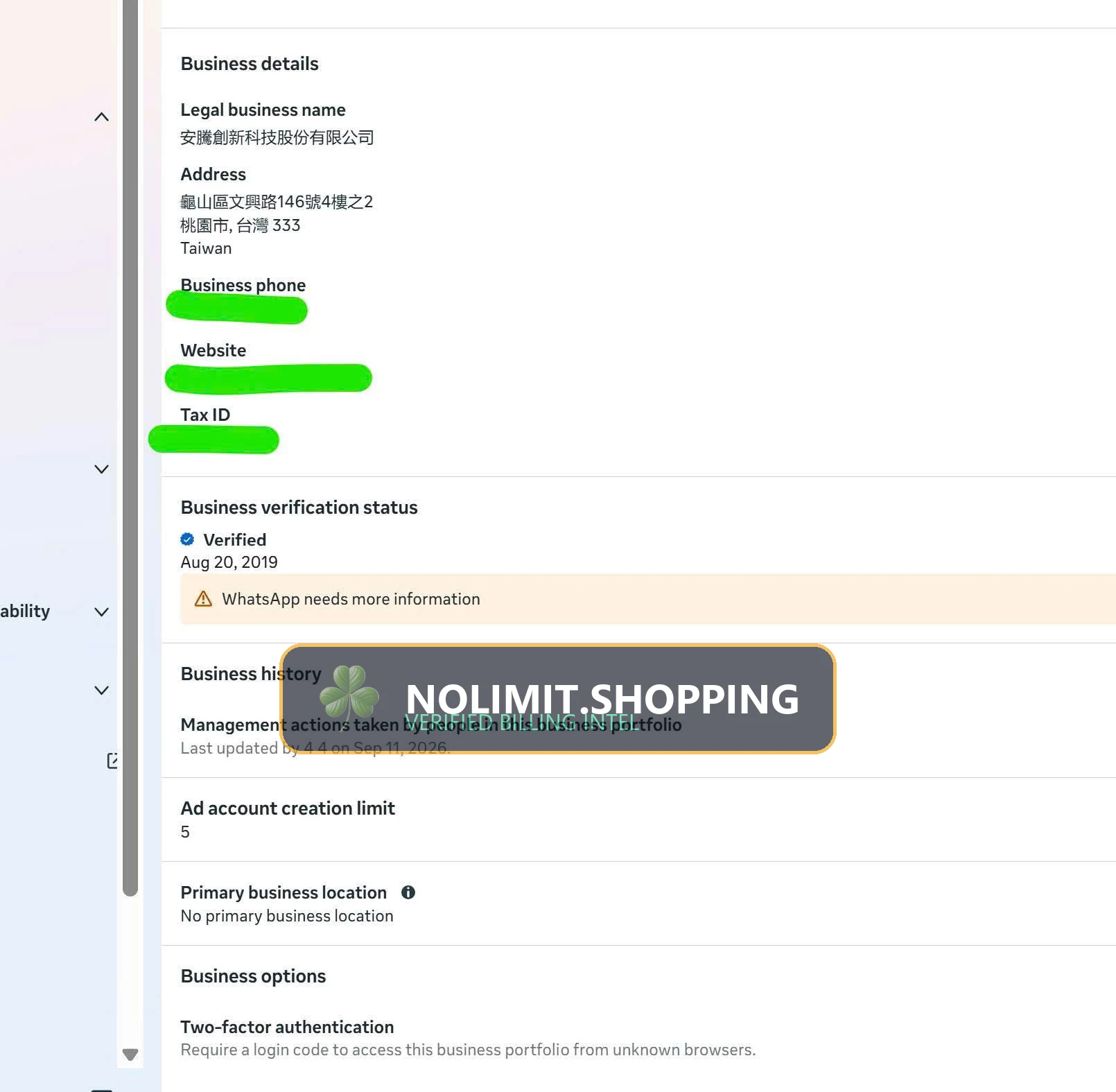The image size is (1116, 1092).
Task: Select the legal business name 安騰創新科技股份有限公司
Action: [x=277, y=137]
